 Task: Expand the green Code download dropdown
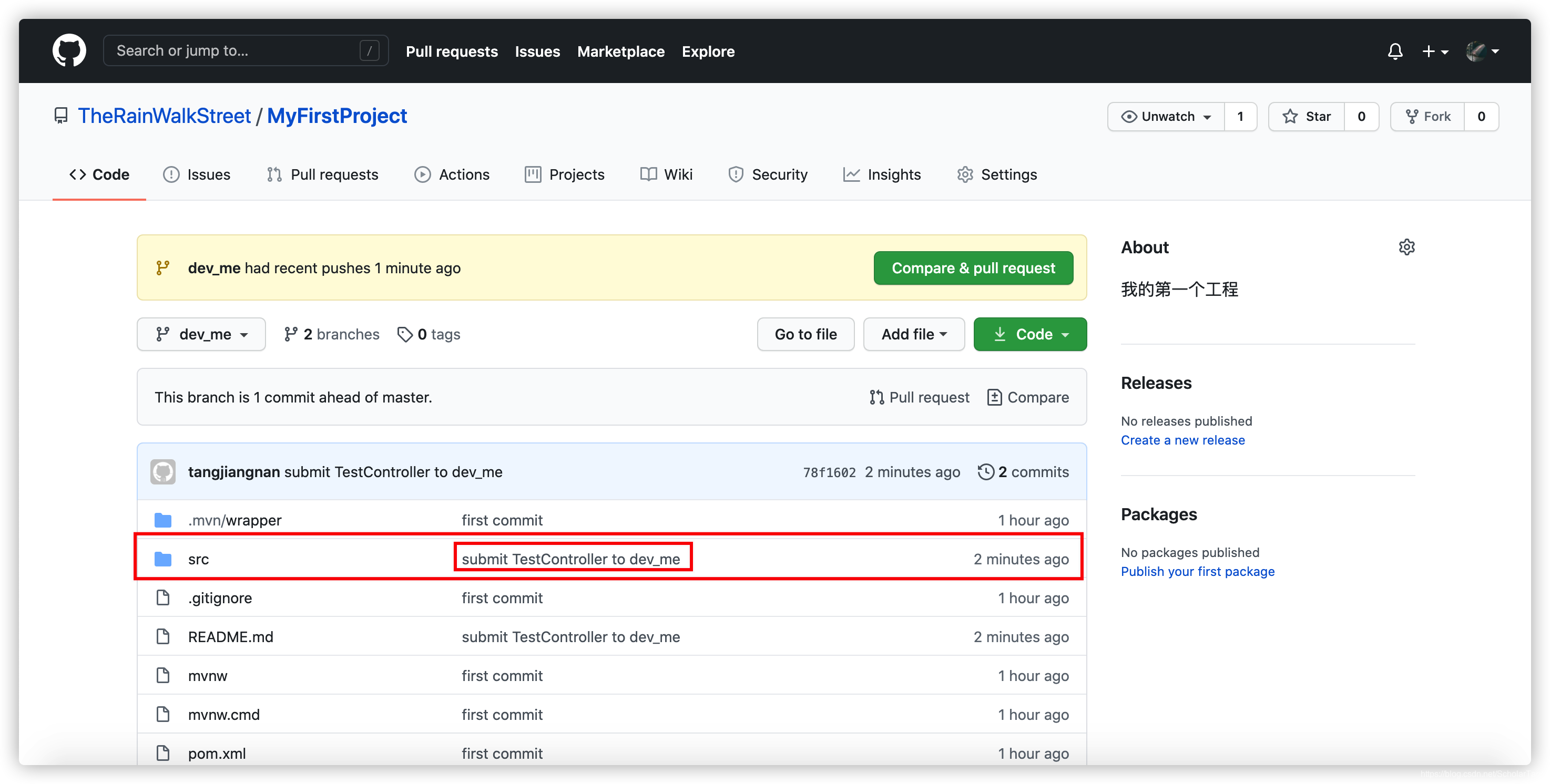1030,334
